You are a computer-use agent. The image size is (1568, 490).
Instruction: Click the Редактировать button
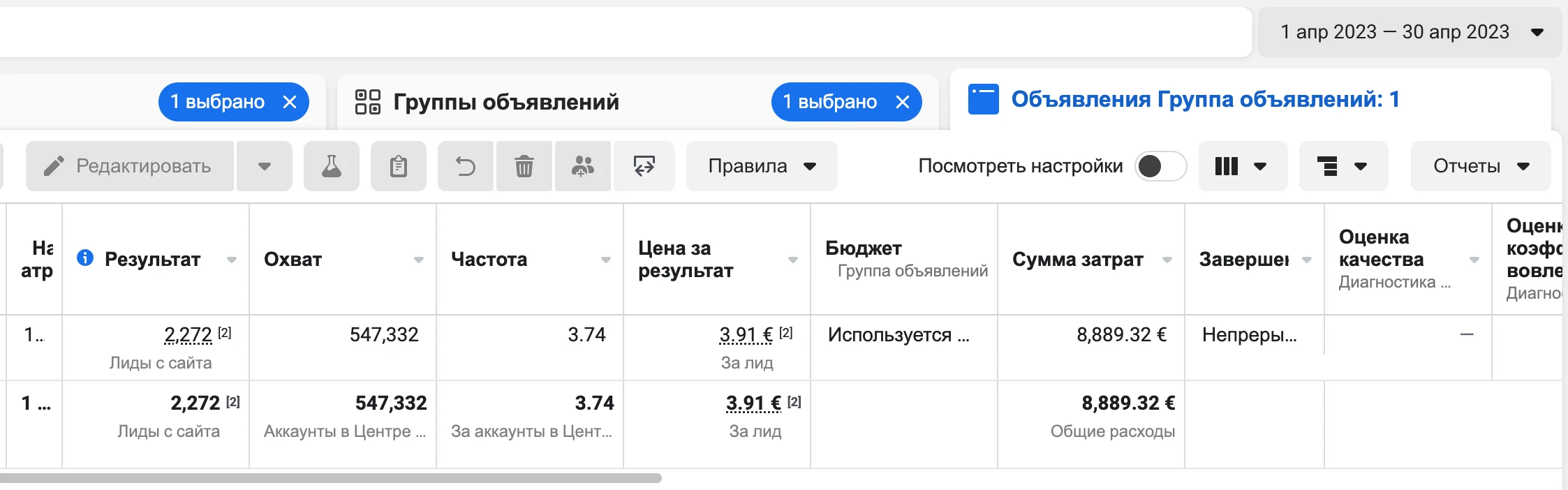point(130,166)
